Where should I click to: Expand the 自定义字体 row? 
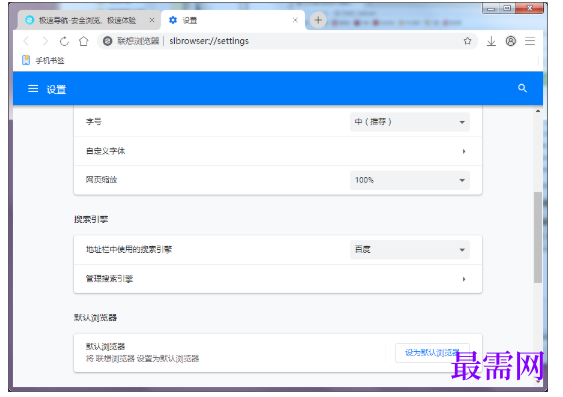pos(278,151)
